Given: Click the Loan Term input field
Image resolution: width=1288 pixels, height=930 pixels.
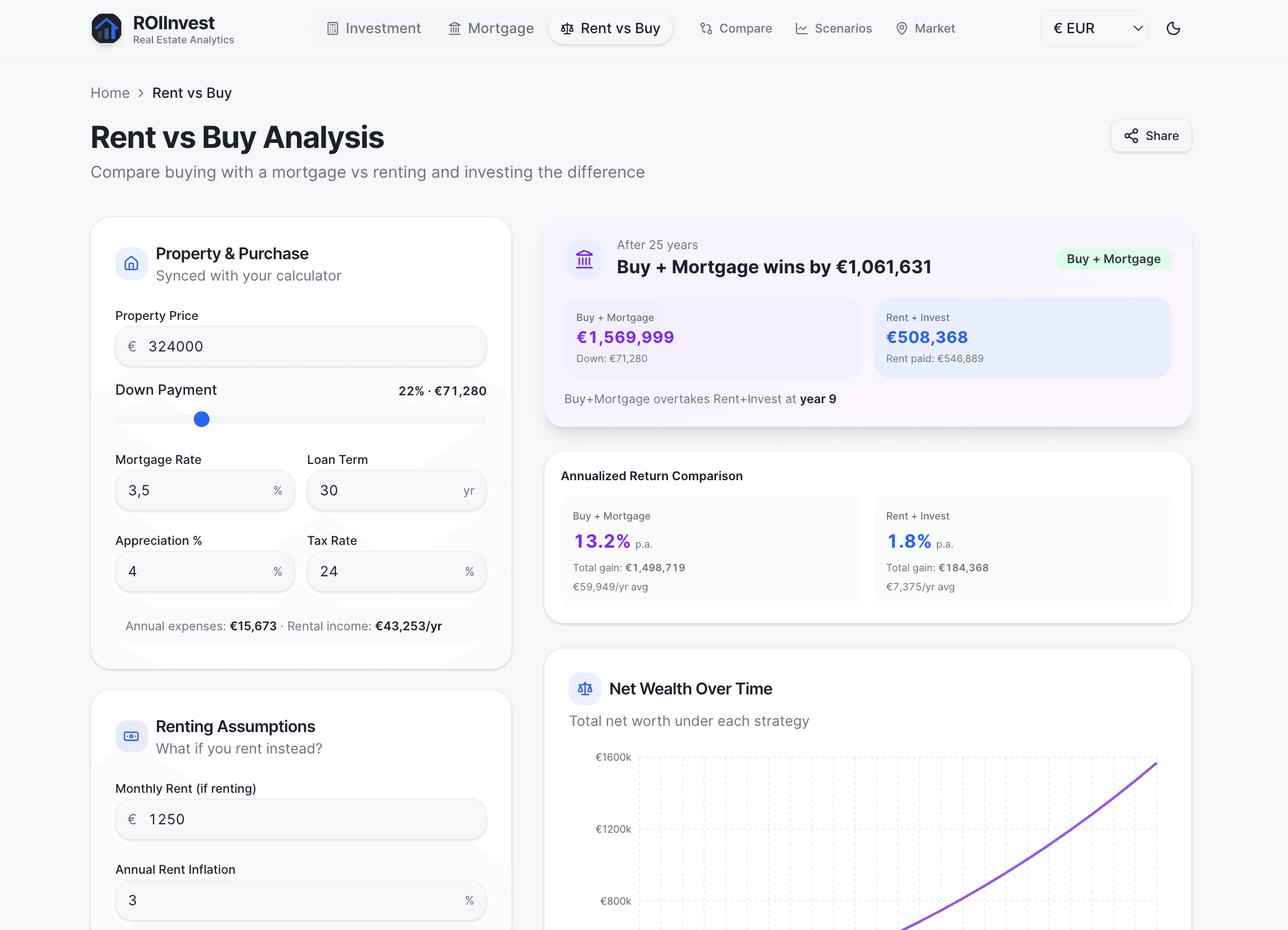Looking at the screenshot, I should click(397, 490).
